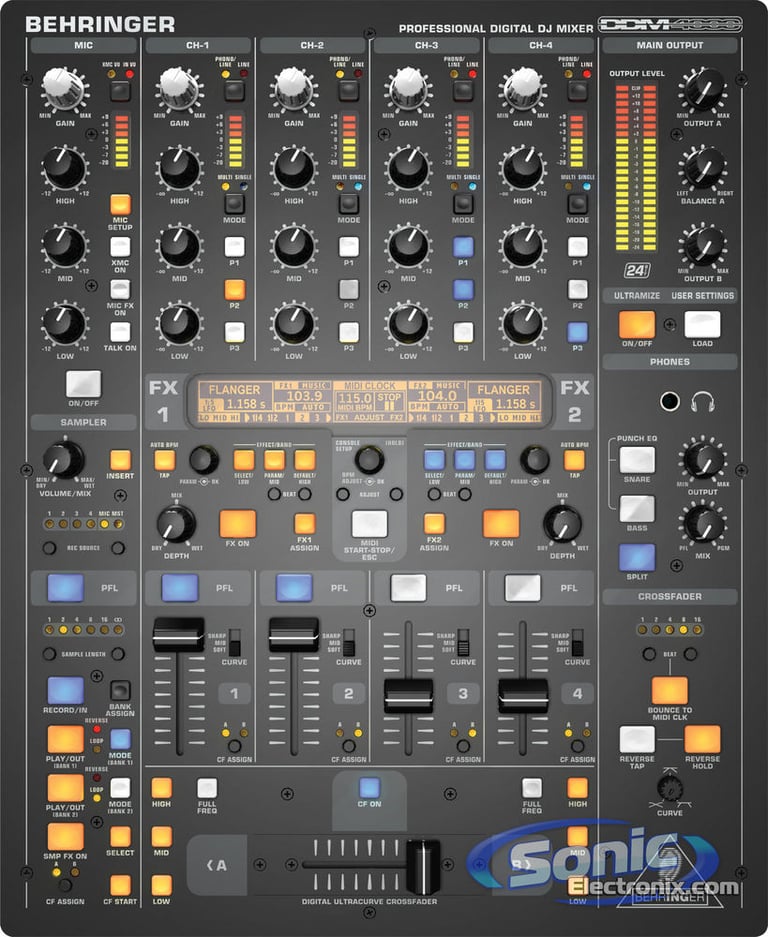Click the BALANCE A knob

pos(703,169)
